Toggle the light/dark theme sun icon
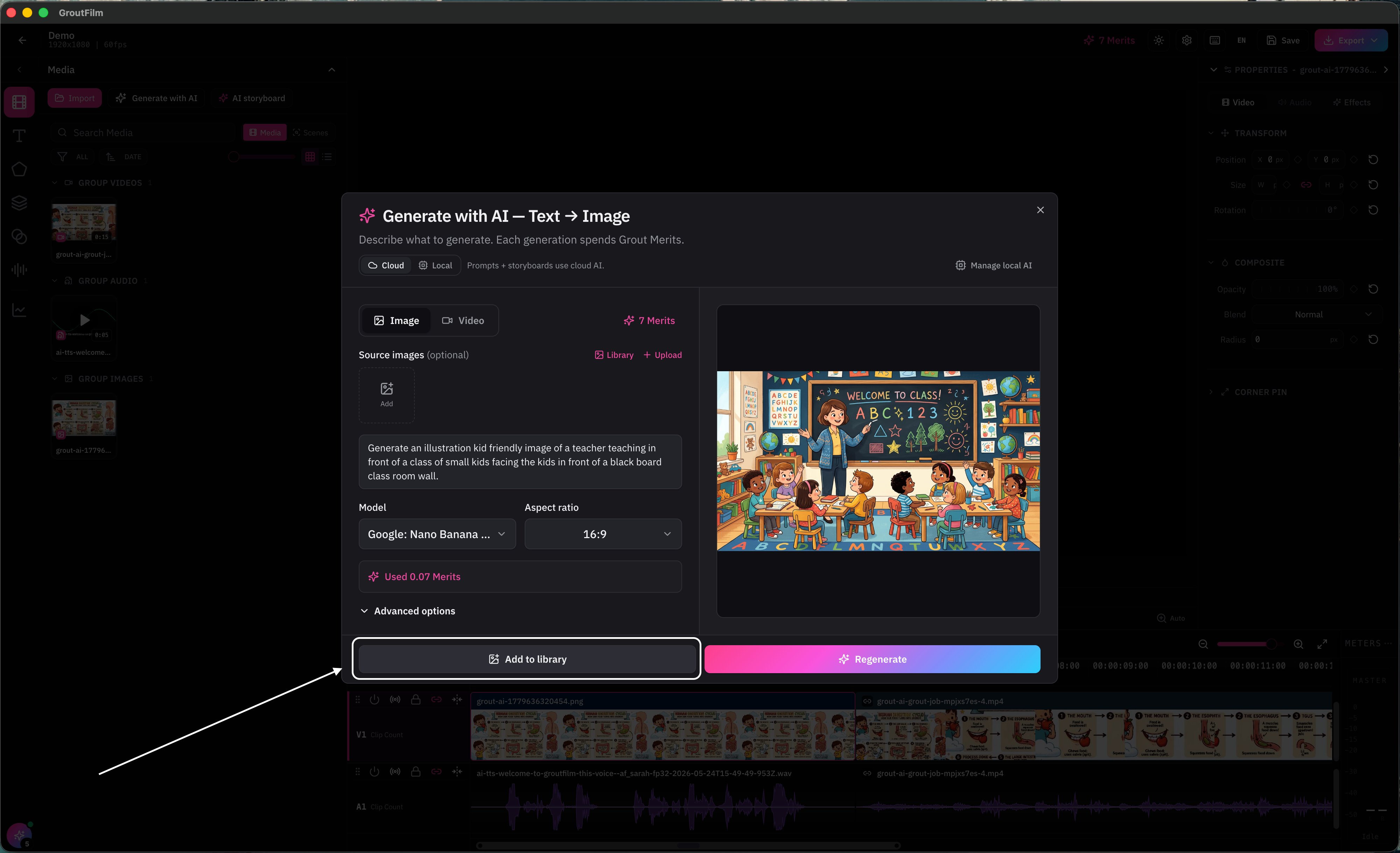The width and height of the screenshot is (1400, 853). click(x=1158, y=40)
